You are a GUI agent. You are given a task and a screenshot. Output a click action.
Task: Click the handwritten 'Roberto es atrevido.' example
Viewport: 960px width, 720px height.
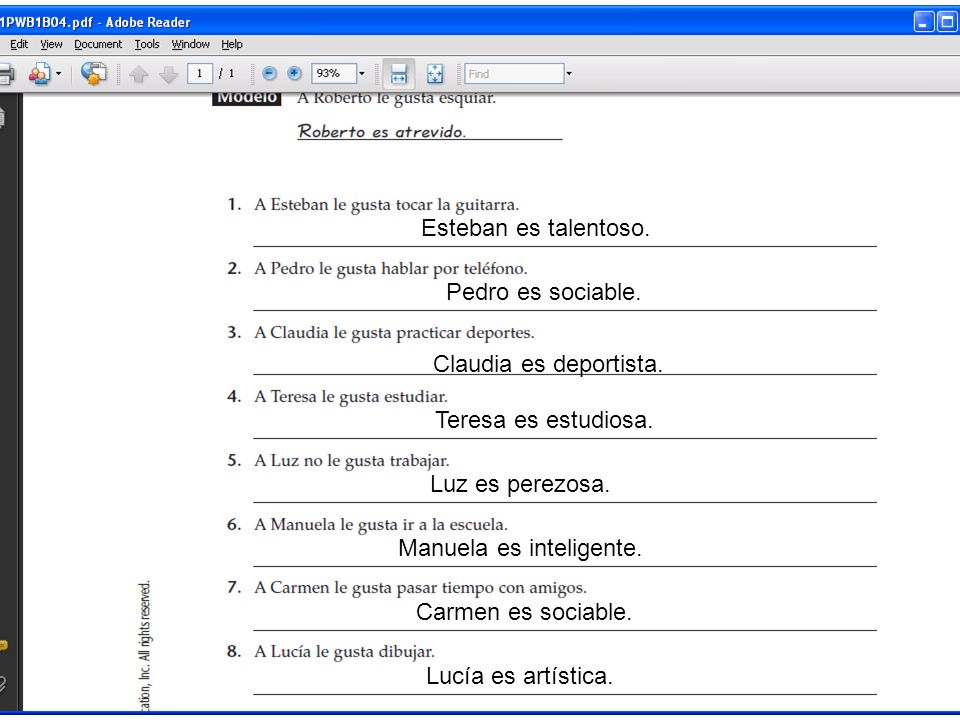381,131
